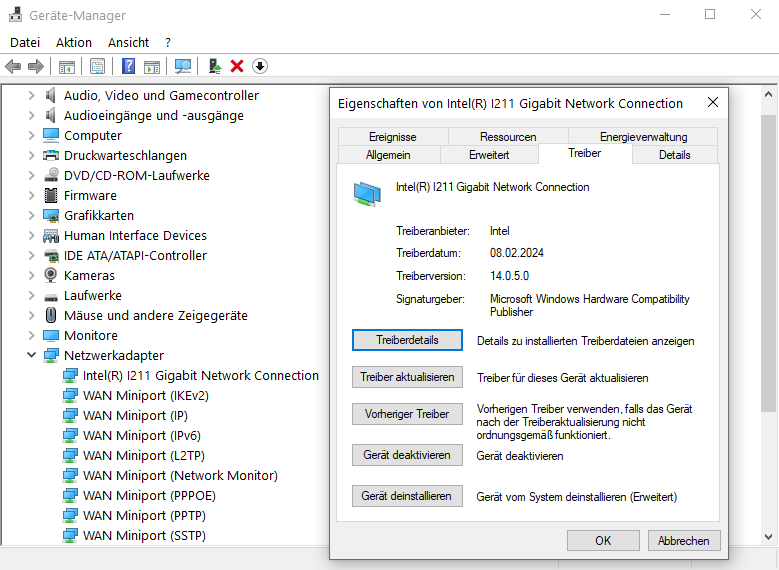This screenshot has height=570, width=779.
Task: Click the IDE ATA/ATAPI-Controller icon
Action: [x=51, y=255]
